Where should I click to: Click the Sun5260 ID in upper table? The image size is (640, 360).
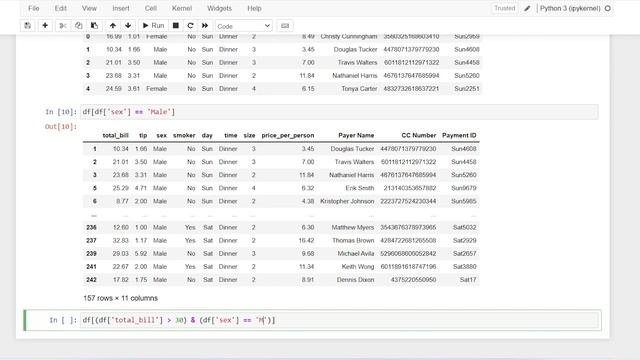[467, 76]
